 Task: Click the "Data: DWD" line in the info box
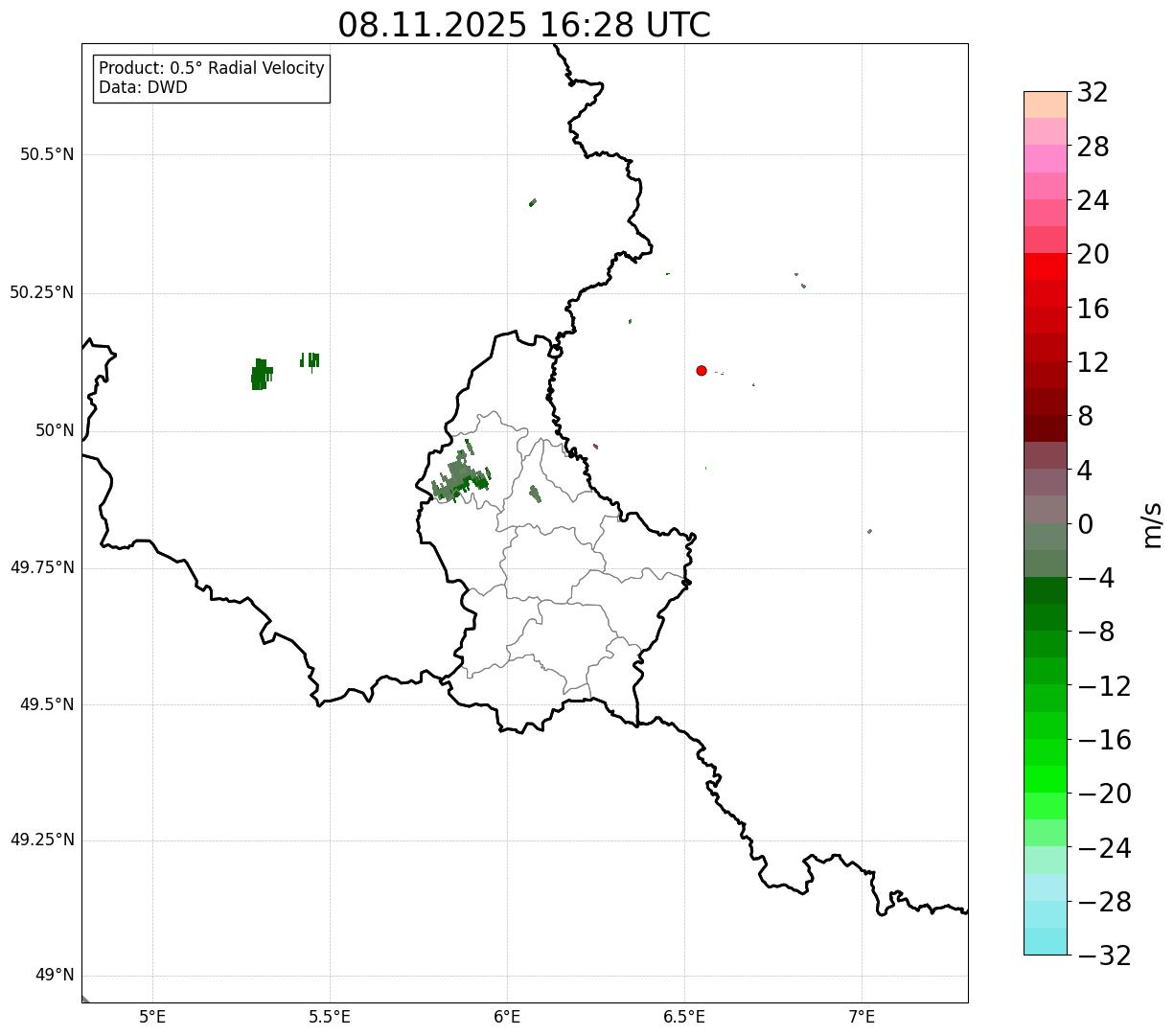pyautogui.click(x=144, y=87)
